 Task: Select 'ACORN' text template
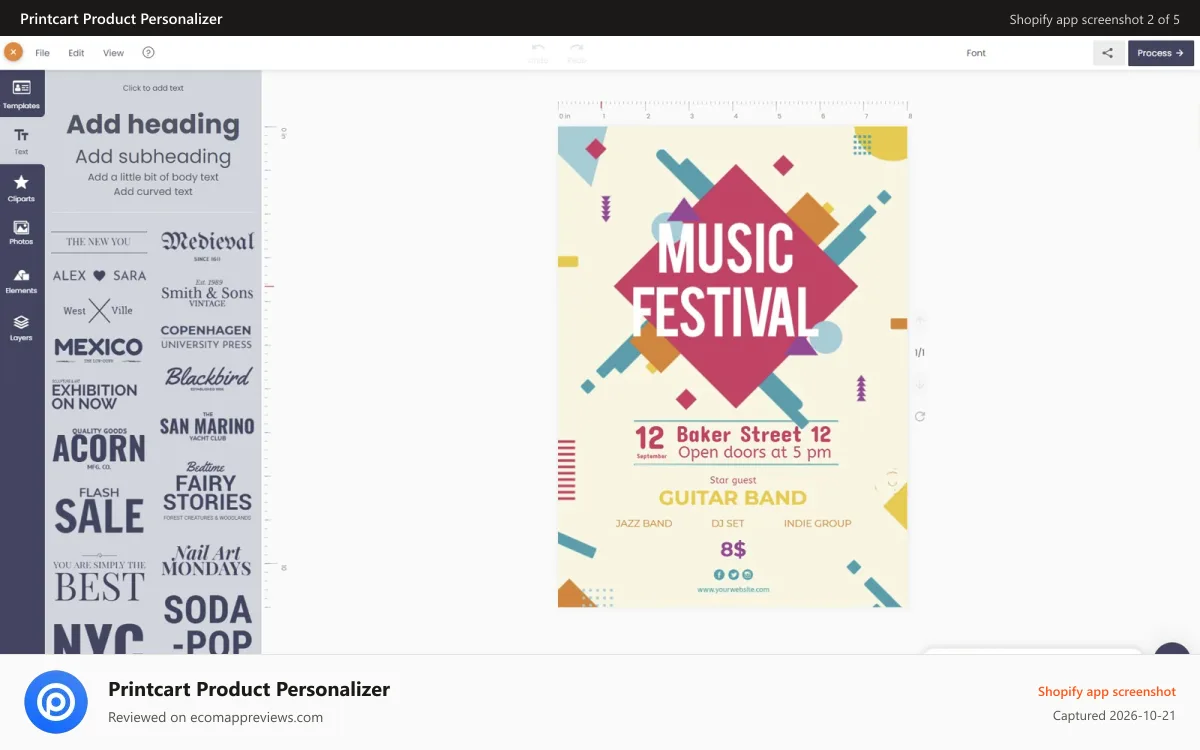tap(99, 449)
